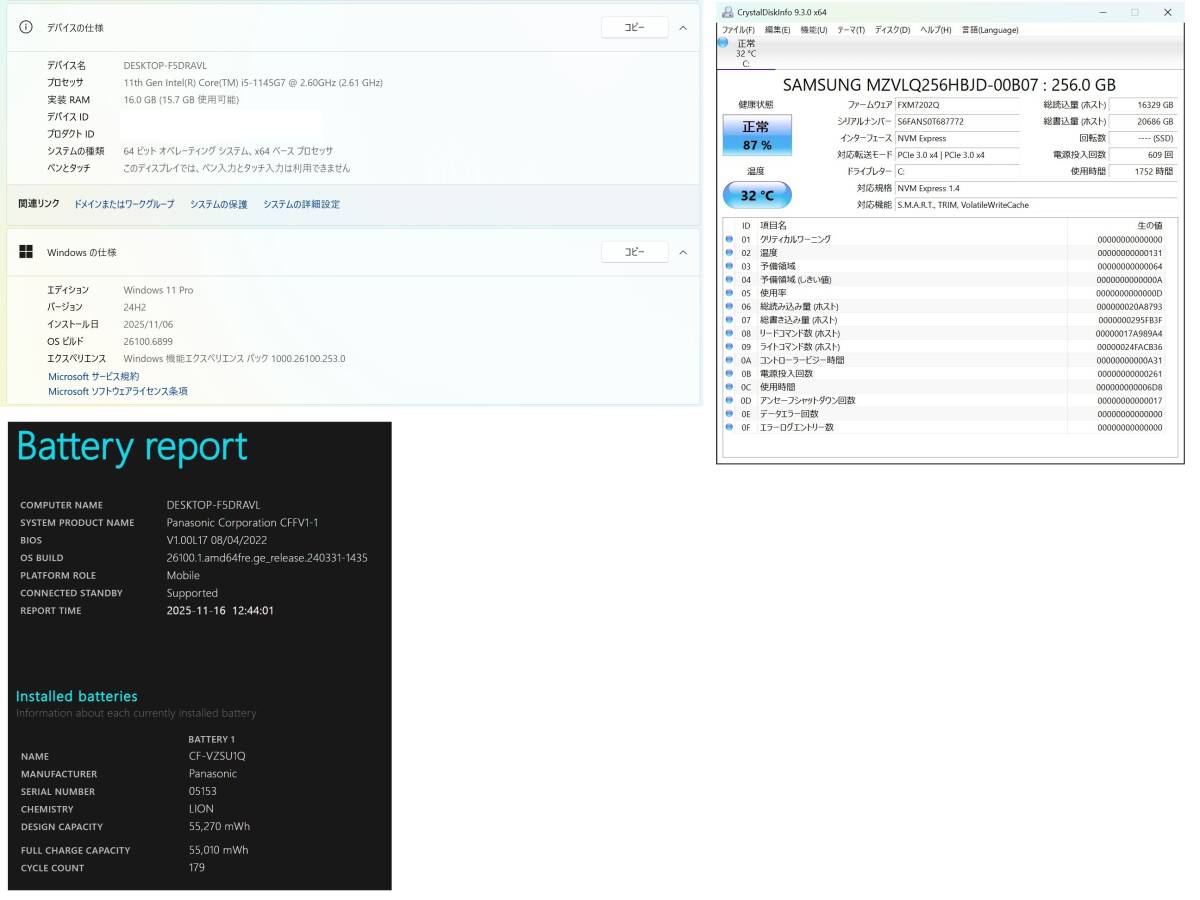This screenshot has width=1200, height=900.
Task: Open the ファイル(F) menu
Action: coord(738,30)
